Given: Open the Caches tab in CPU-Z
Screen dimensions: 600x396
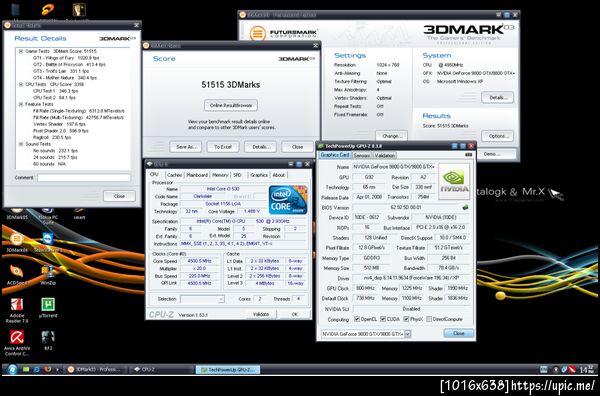Looking at the screenshot, I should click(174, 175).
